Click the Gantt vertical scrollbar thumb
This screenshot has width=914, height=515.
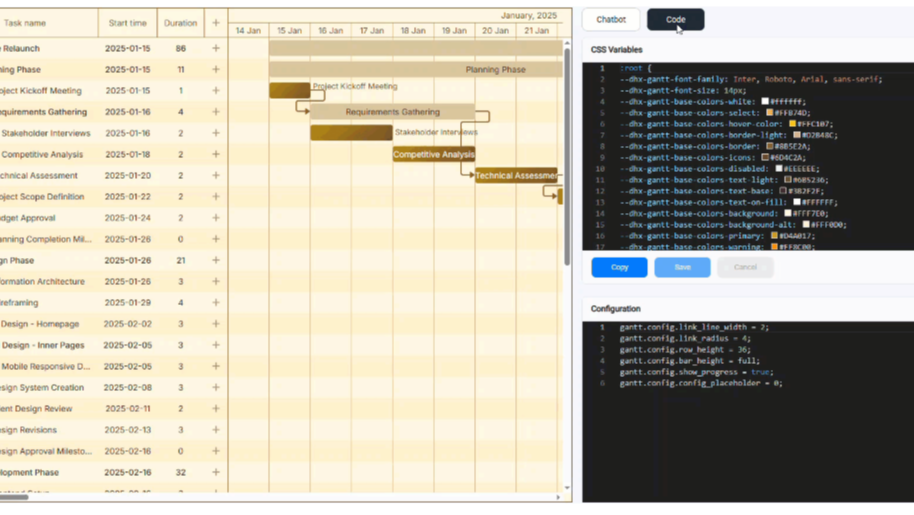click(567, 157)
